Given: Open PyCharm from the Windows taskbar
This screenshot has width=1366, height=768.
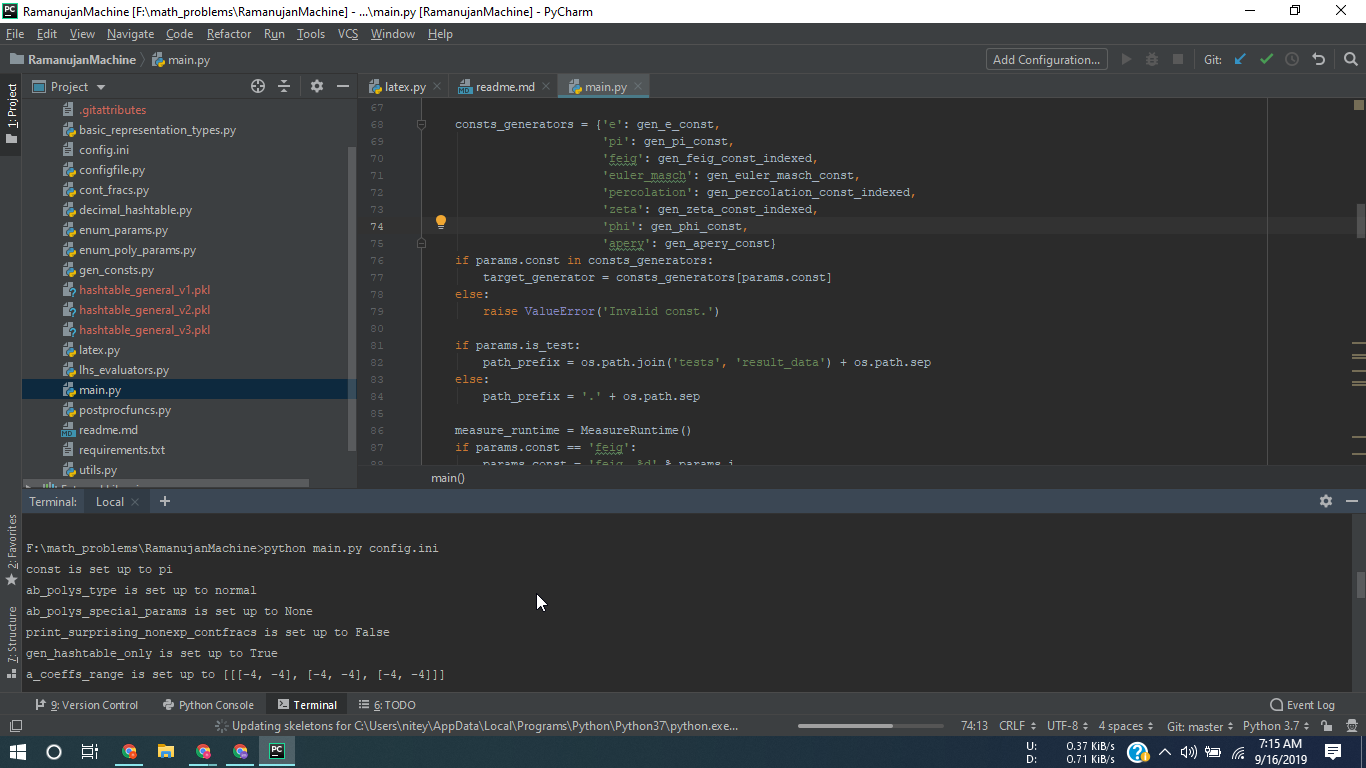Looking at the screenshot, I should pyautogui.click(x=276, y=751).
